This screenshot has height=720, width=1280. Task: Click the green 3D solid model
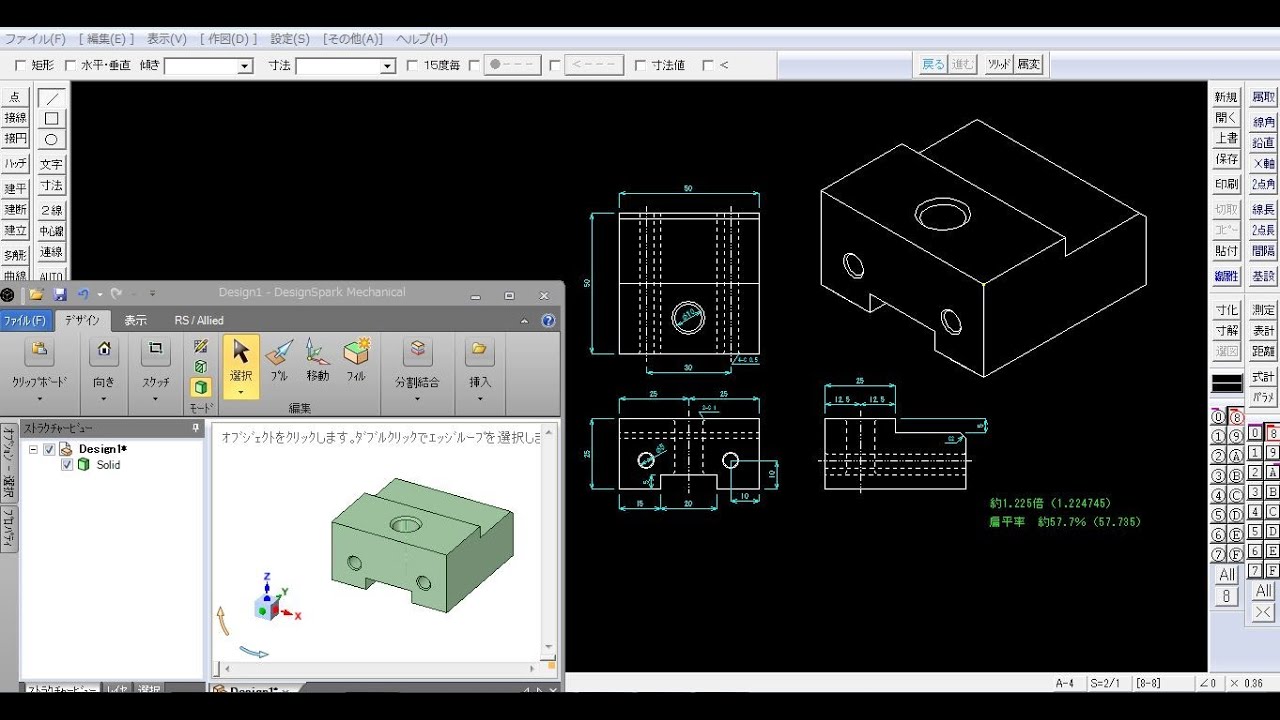coord(420,545)
